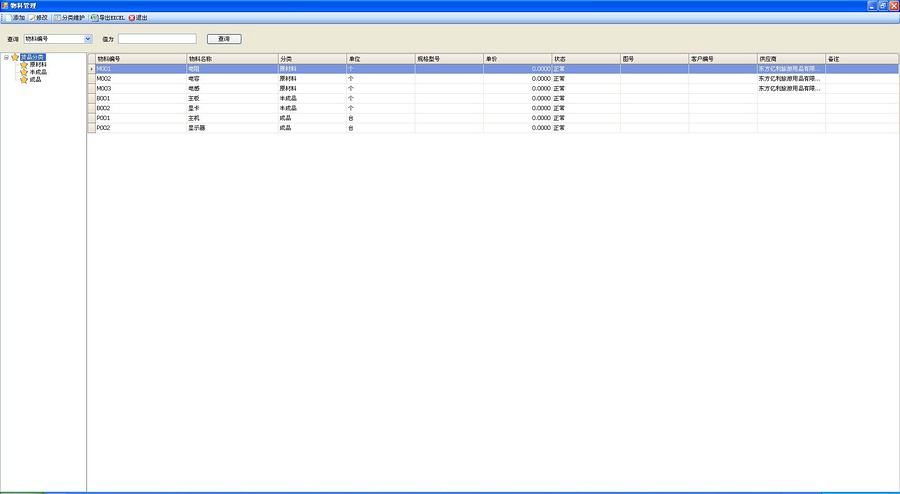Image resolution: width=900 pixels, height=494 pixels.
Task: Focus the 值为 search value input
Action: click(157, 39)
